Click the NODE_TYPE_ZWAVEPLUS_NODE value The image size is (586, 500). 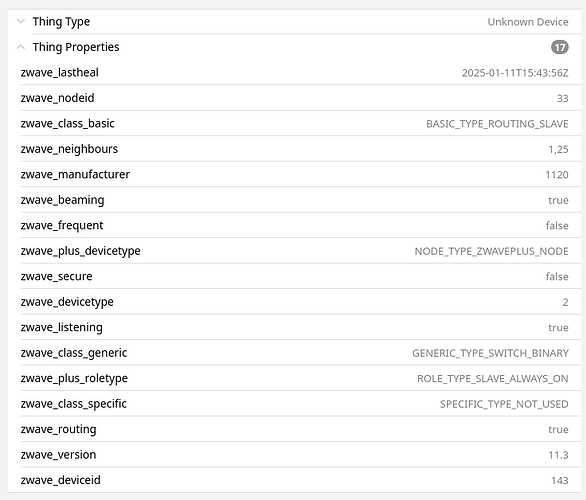pyautogui.click(x=491, y=251)
